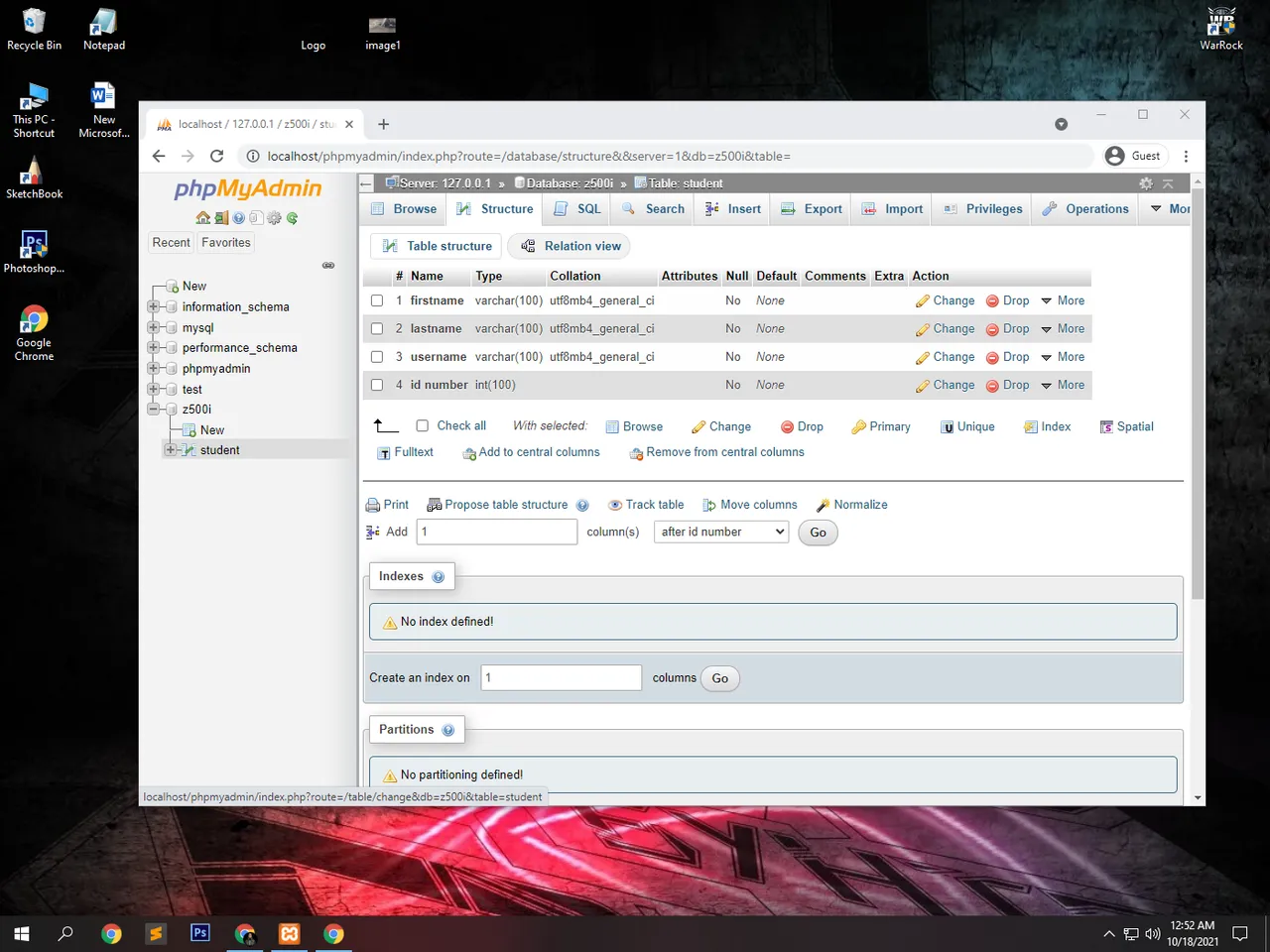Viewport: 1270px width, 952px height.
Task: Add Fulltext index to selected columns
Action: [x=406, y=452]
